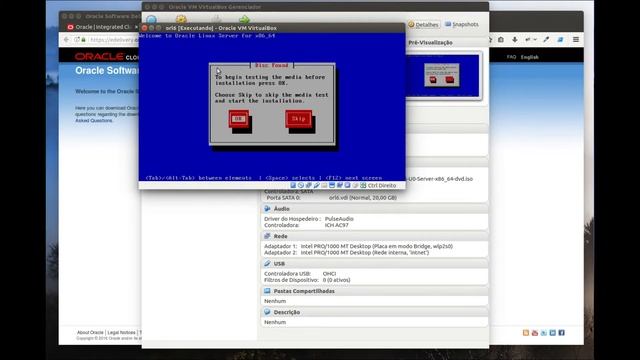640x360 pixels.
Task: Click the yellow gear Settings icon in VirtualBox Manager
Action: click(x=181, y=19)
